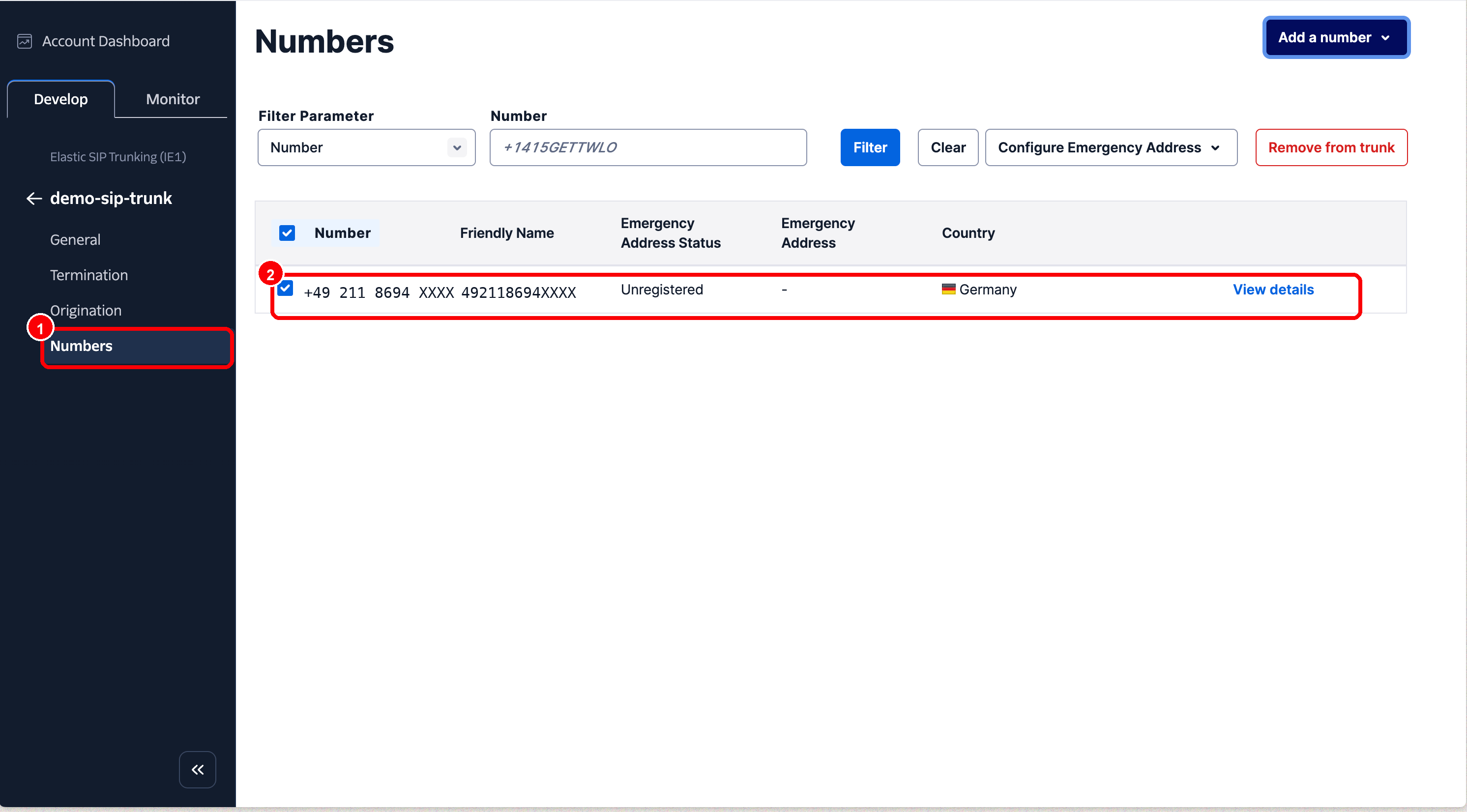Image resolution: width=1467 pixels, height=812 pixels.
Task: Click the Country column header
Action: [968, 233]
